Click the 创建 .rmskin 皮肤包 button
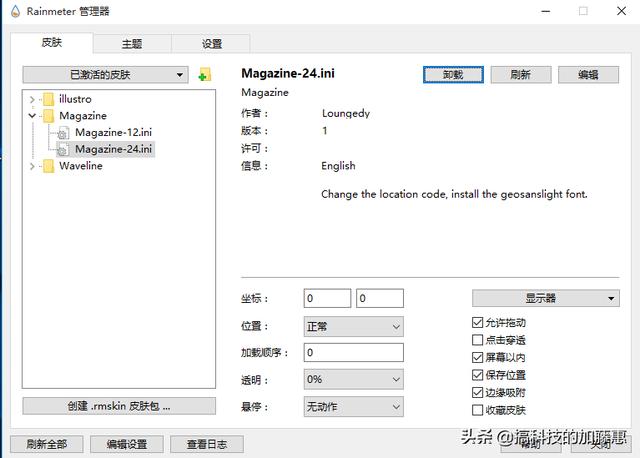The image size is (640, 458). tap(119, 406)
